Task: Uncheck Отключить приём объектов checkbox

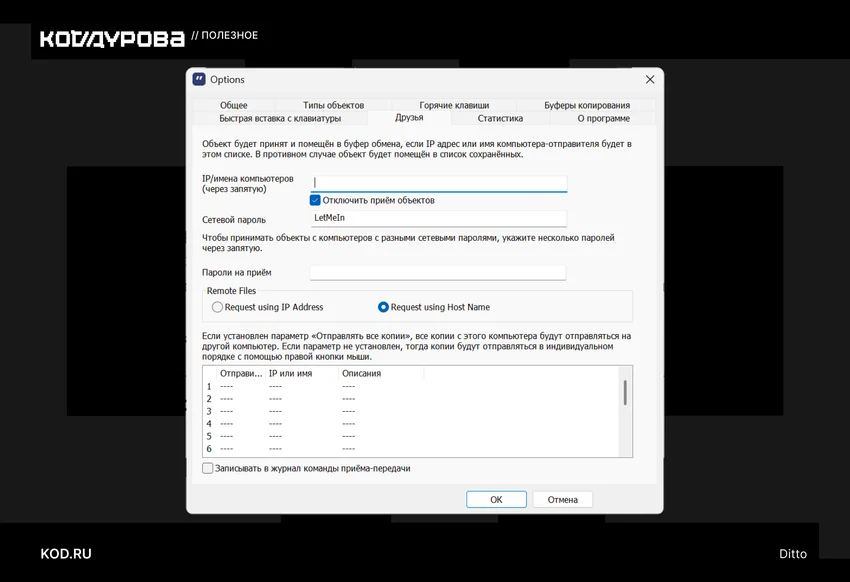Action: point(315,201)
